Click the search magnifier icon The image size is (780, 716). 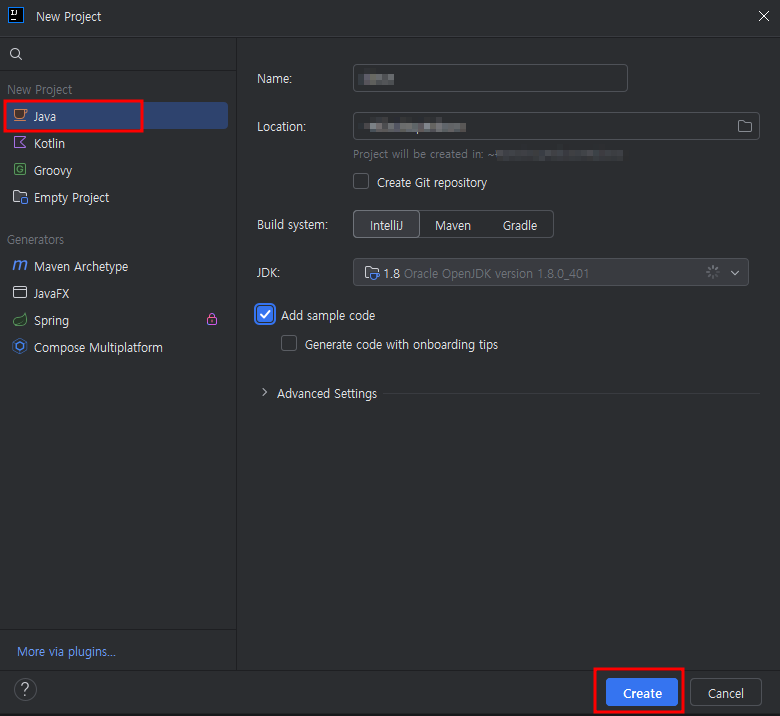pyautogui.click(x=16, y=54)
